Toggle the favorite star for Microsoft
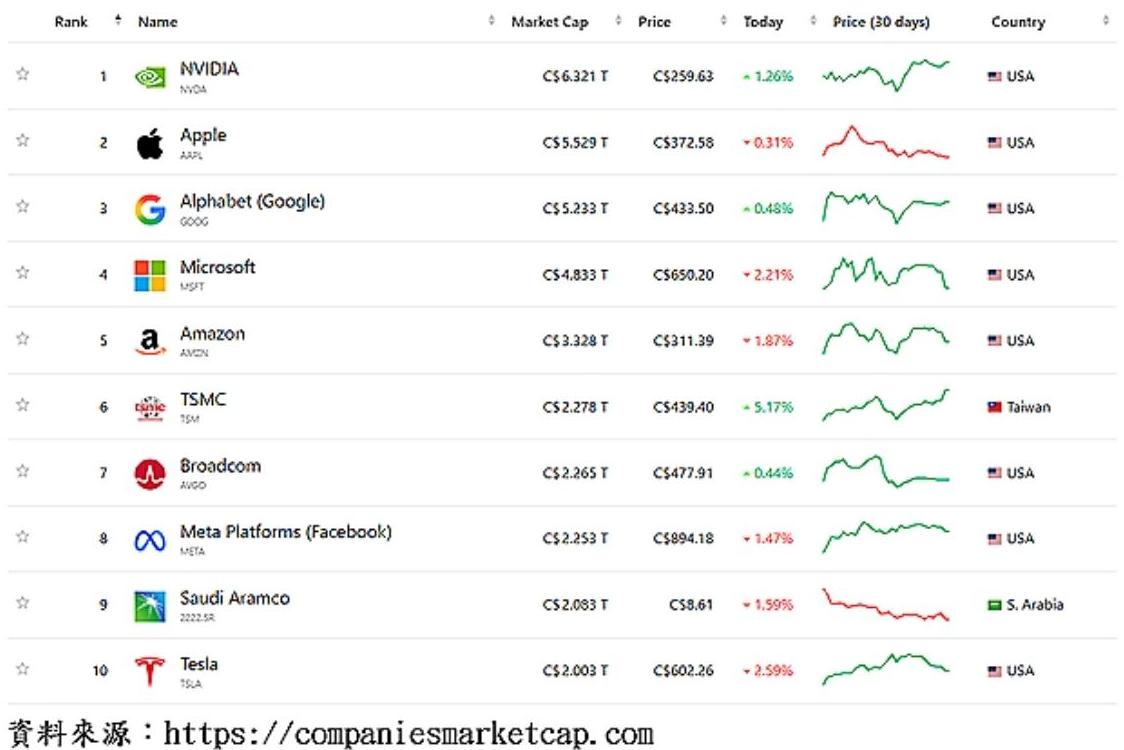1124x750 pixels. (x=22, y=274)
